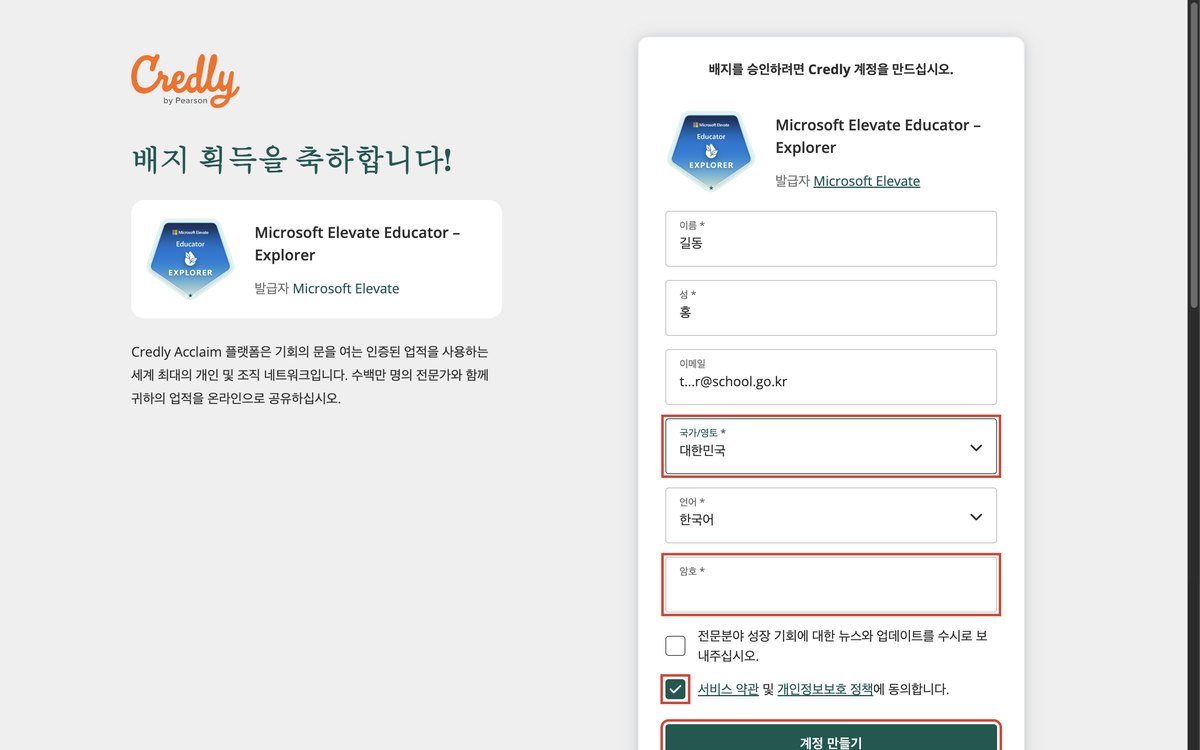The height and width of the screenshot is (750, 1200).
Task: Click the form title about creating Credly account
Action: 831,69
